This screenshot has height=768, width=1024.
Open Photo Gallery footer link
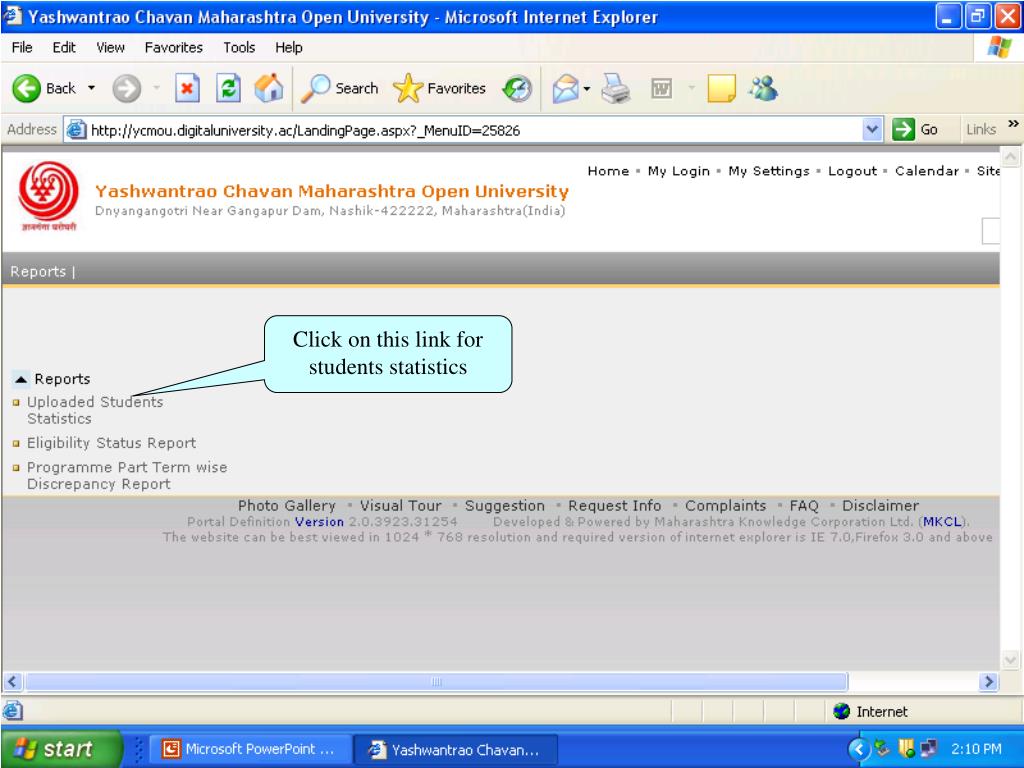pos(287,505)
